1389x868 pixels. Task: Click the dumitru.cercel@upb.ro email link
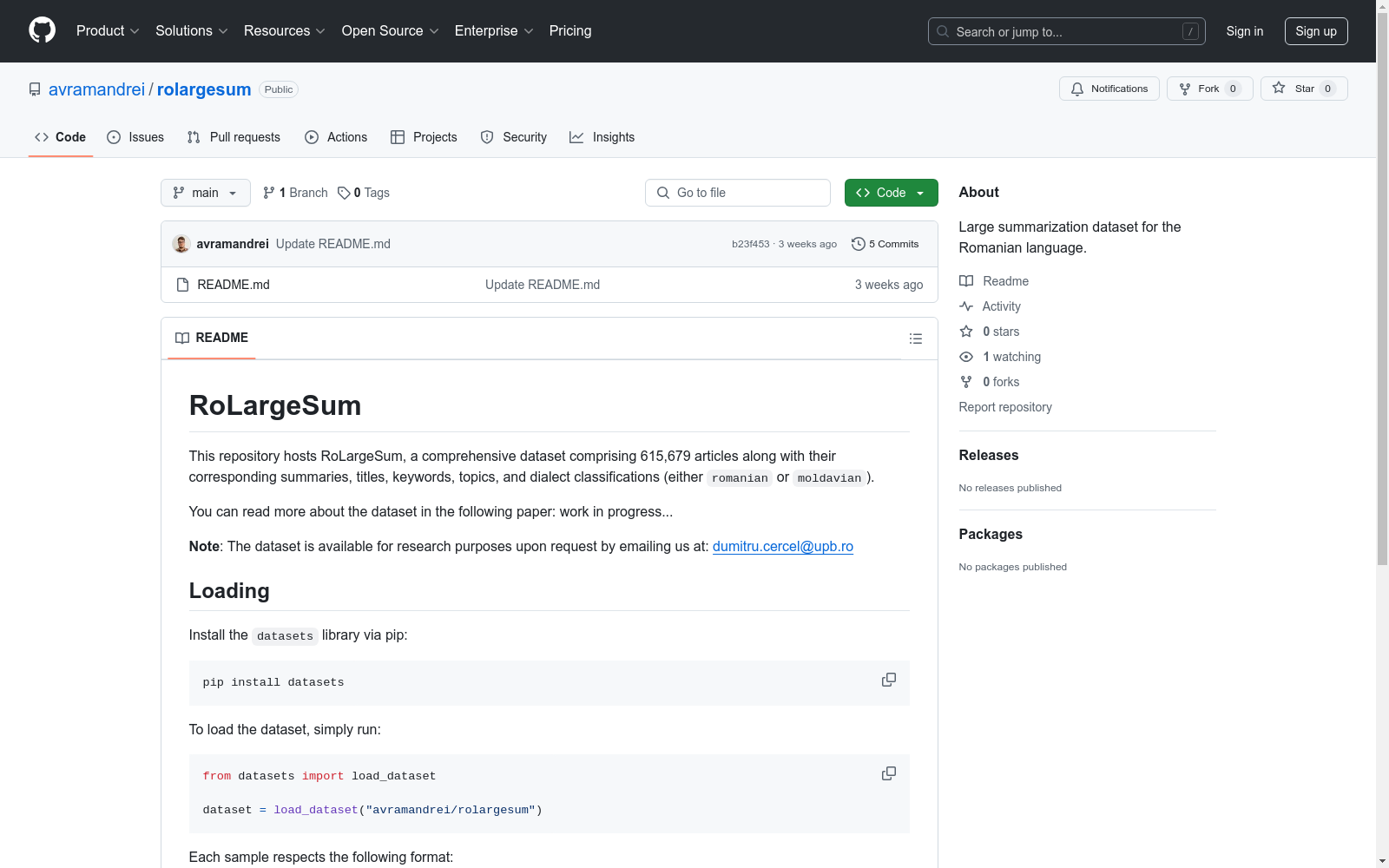[783, 547]
